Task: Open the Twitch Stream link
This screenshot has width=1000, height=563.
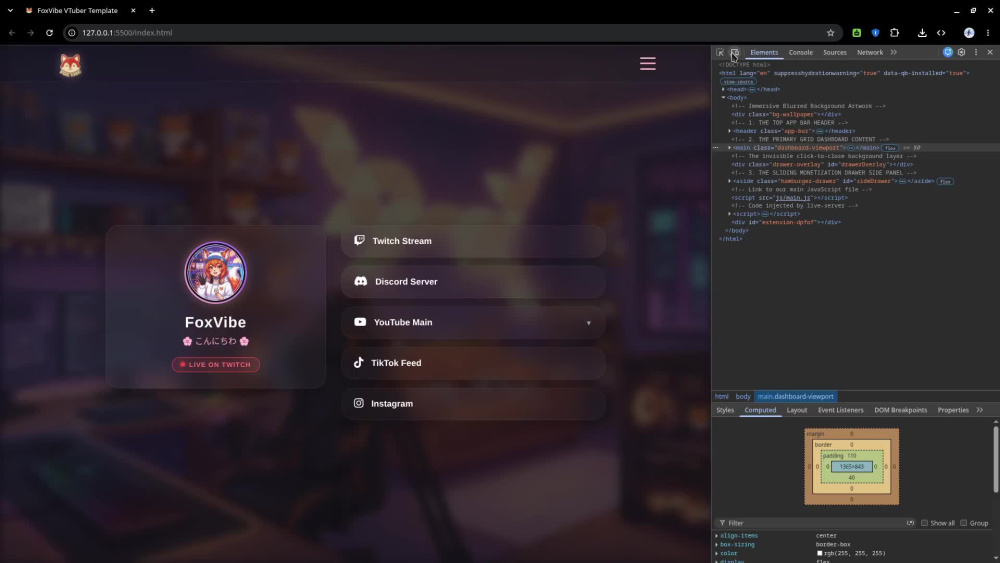Action: [x=473, y=241]
